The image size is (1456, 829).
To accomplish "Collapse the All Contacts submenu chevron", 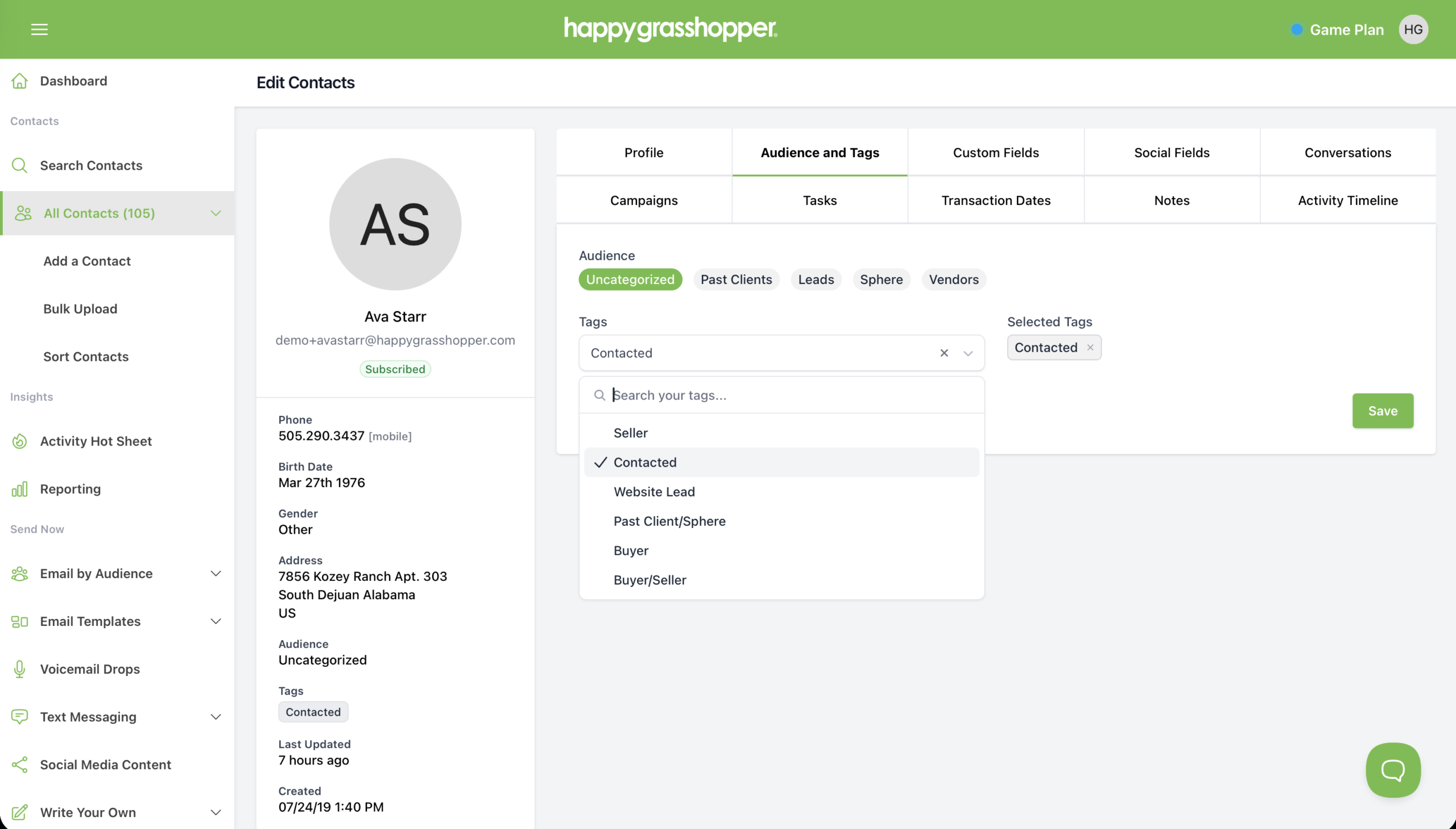I will click(x=216, y=213).
